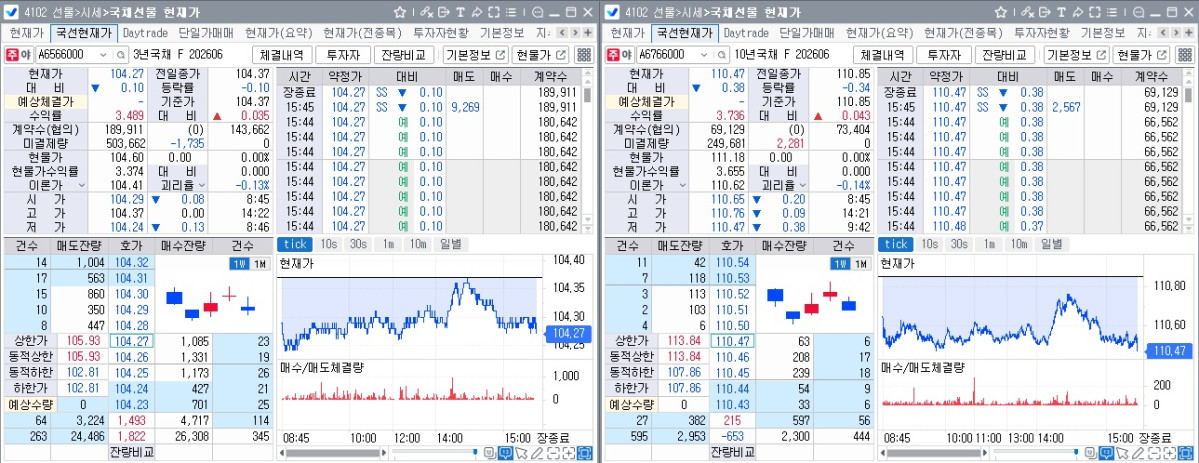Click the grid layout icon beside 현물가 in the left window

click(x=584, y=54)
